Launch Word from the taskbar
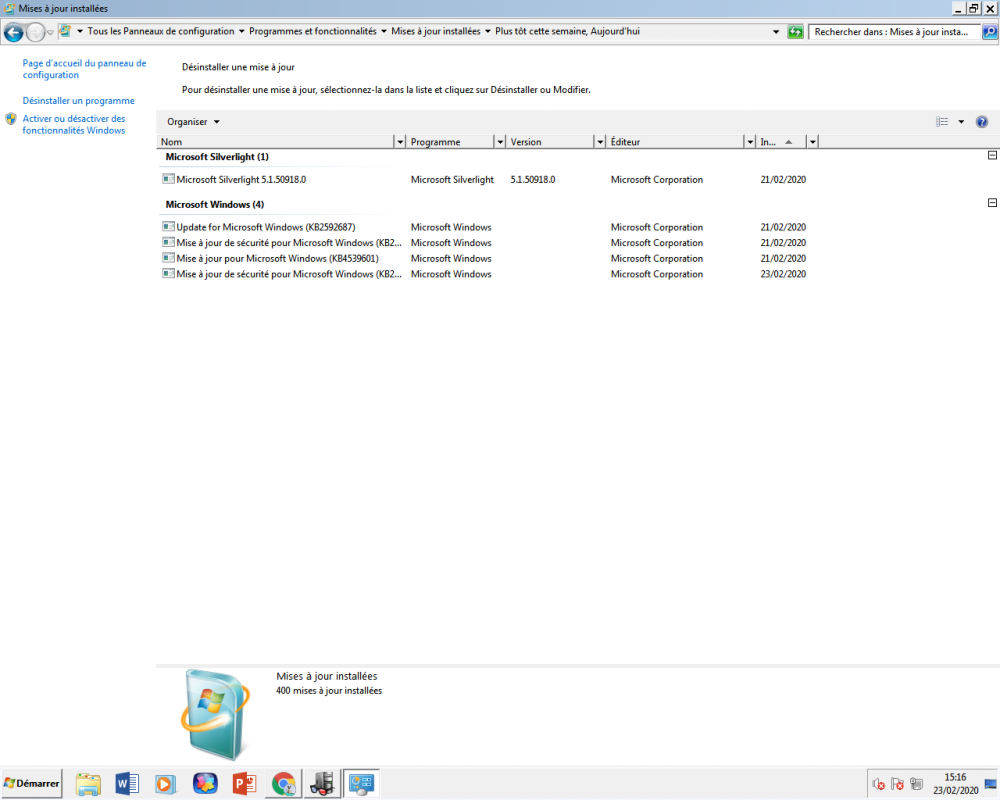 pos(128,784)
